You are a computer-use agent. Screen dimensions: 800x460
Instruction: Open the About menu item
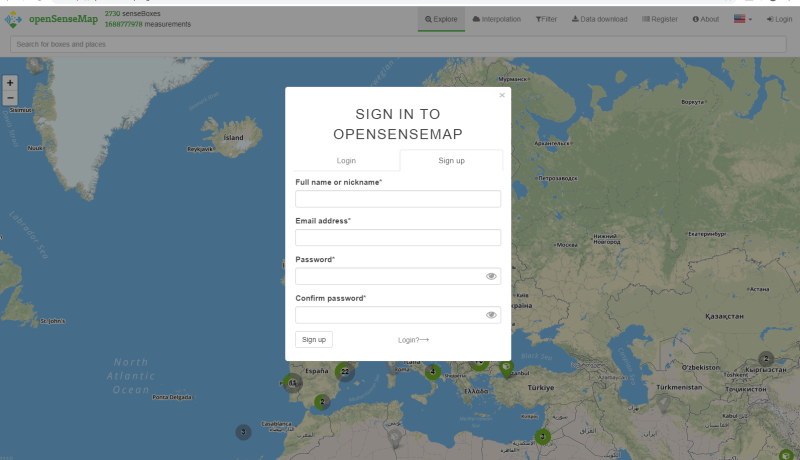(706, 19)
